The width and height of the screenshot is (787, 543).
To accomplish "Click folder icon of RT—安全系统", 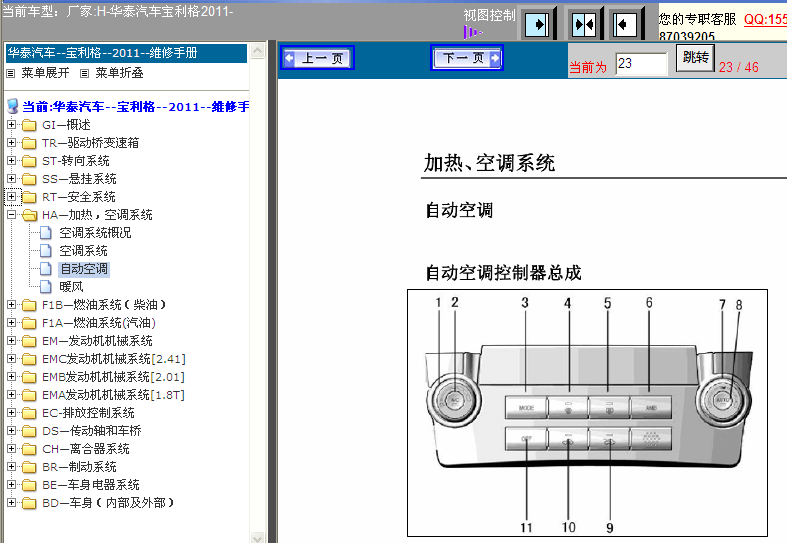I will point(29,197).
